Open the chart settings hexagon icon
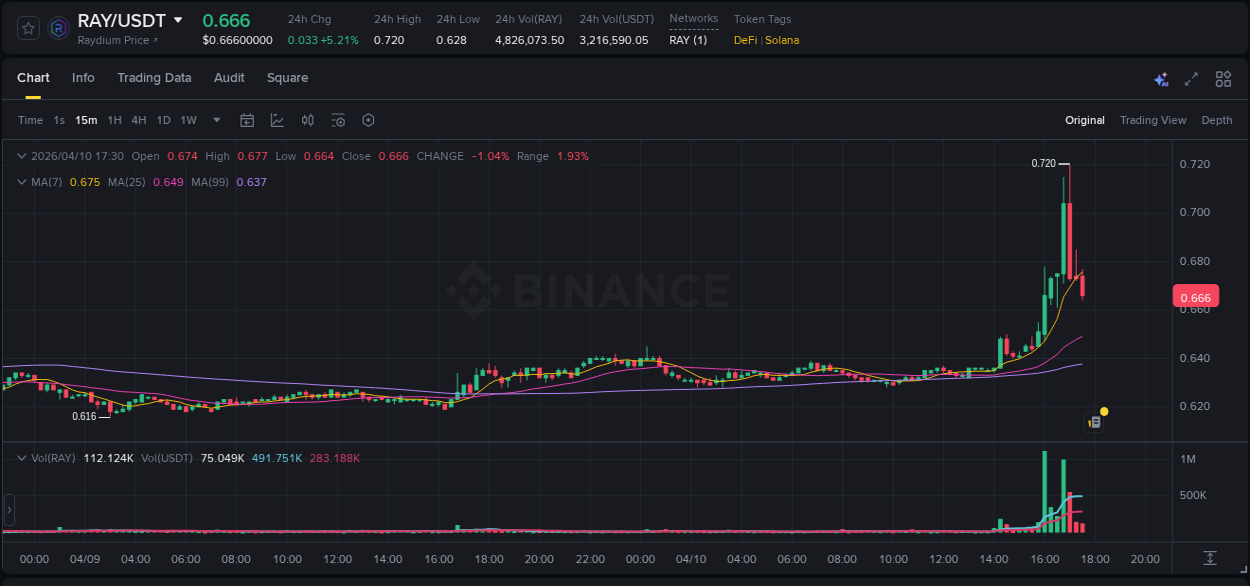This screenshot has width=1250, height=586. [x=368, y=120]
